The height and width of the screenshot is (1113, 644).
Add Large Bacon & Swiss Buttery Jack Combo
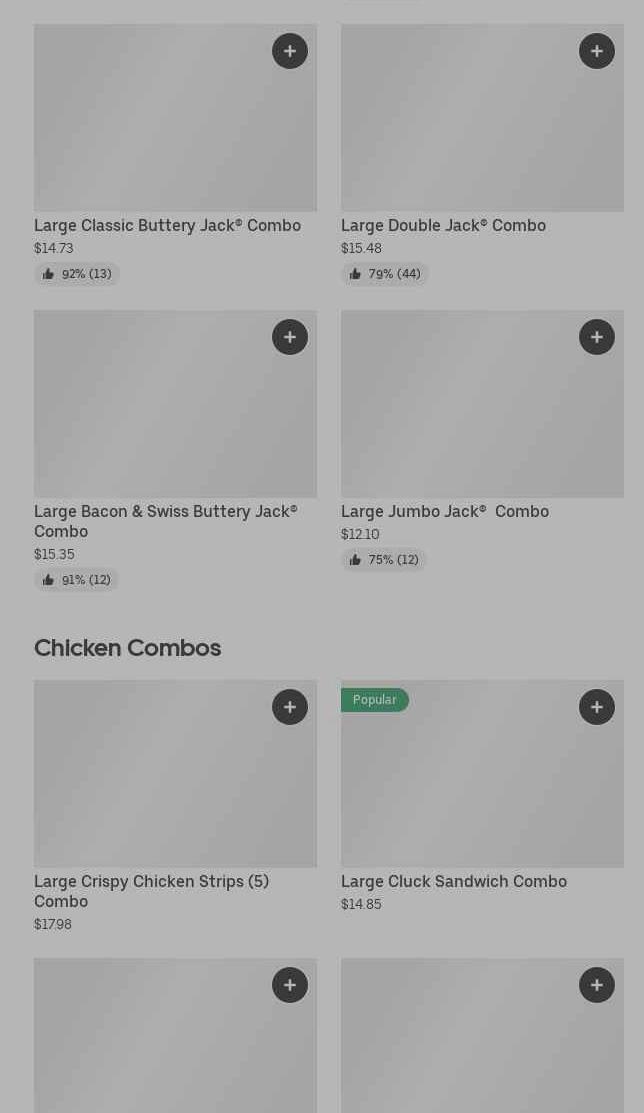290,337
